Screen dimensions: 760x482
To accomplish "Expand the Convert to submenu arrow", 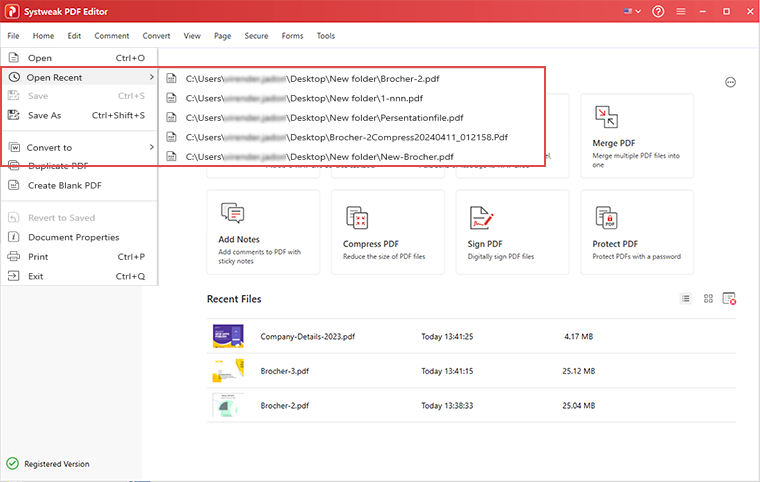I will tap(151, 147).
